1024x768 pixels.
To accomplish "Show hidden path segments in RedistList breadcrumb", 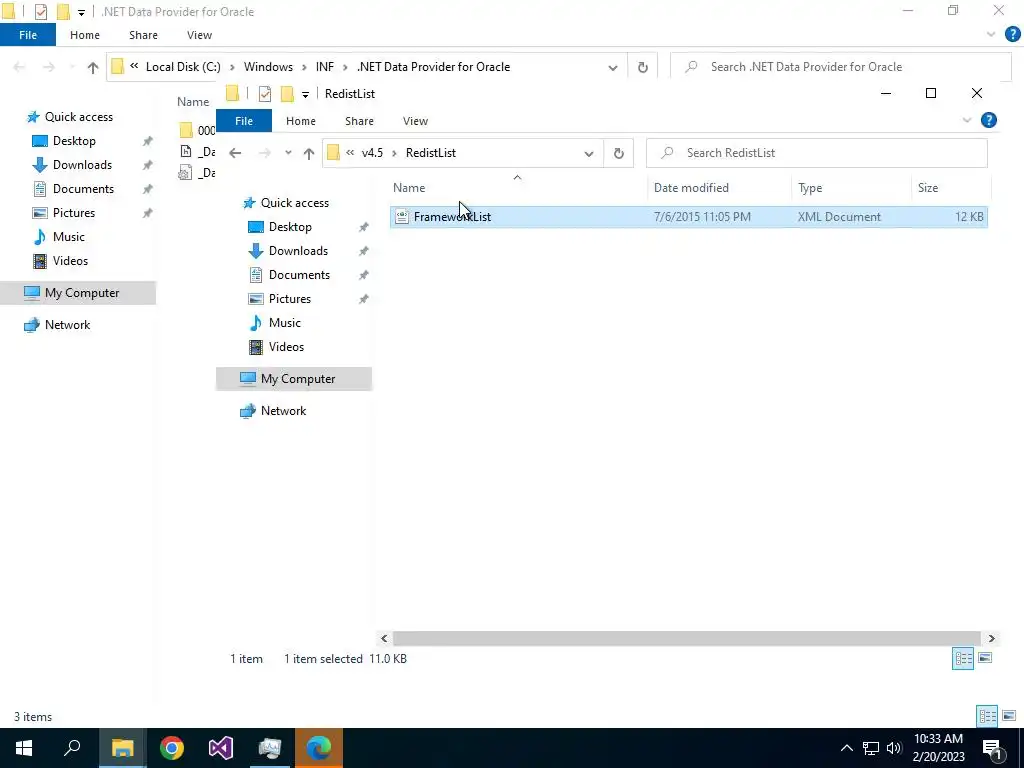I will [350, 152].
